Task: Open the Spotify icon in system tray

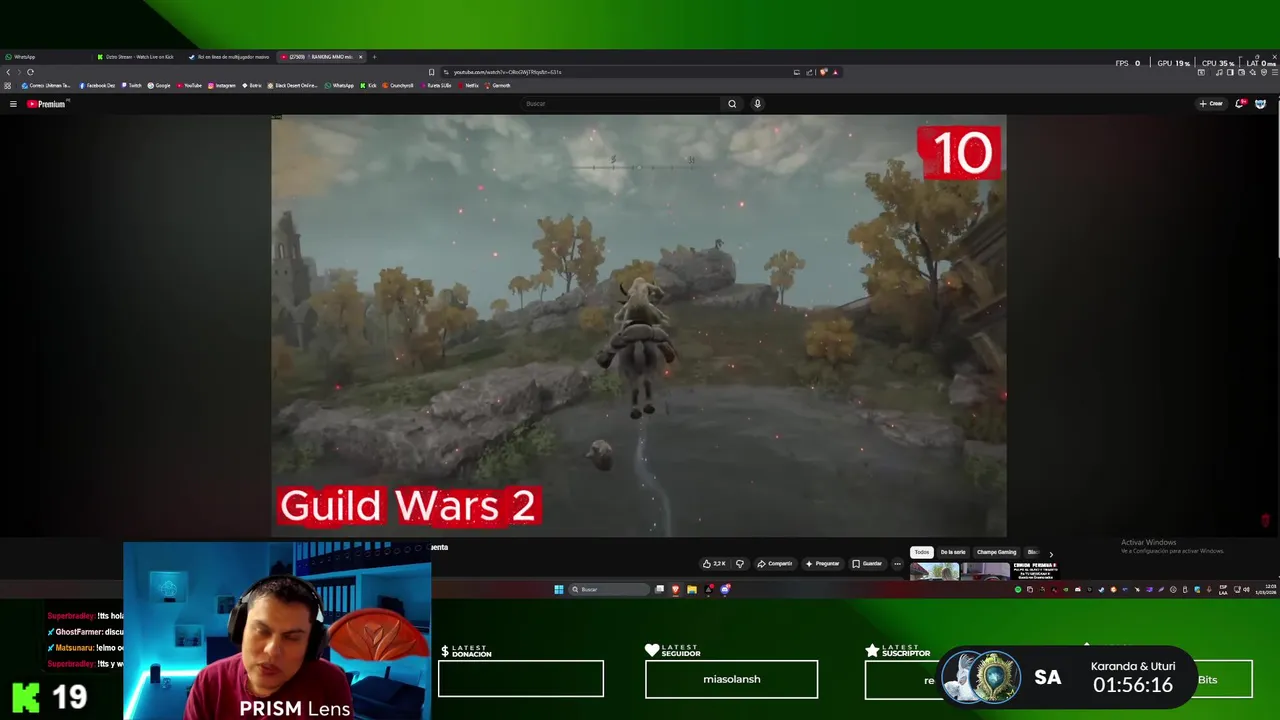Action: pyautogui.click(x=1018, y=589)
